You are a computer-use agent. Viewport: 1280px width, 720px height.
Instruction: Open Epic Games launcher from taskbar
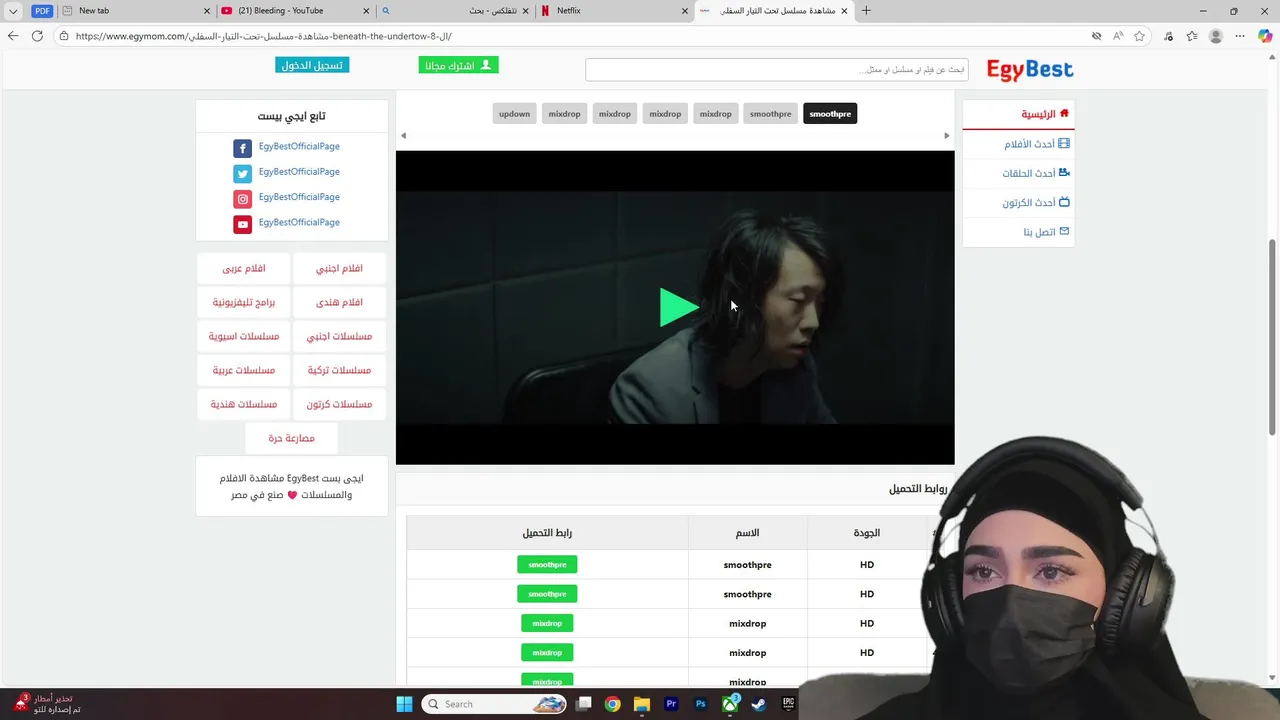pos(788,704)
